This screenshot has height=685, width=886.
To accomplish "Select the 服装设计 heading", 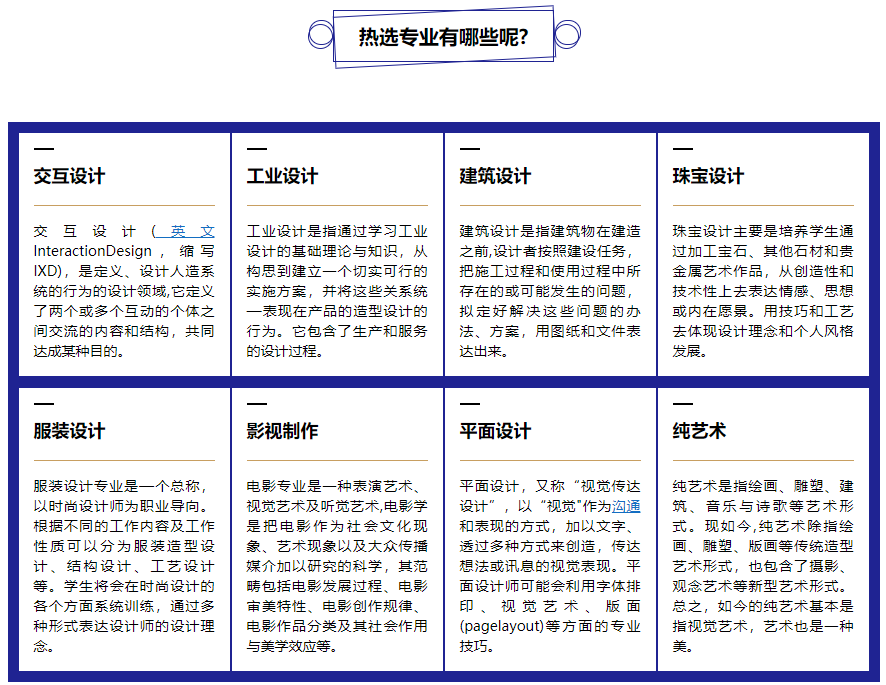I will [69, 431].
